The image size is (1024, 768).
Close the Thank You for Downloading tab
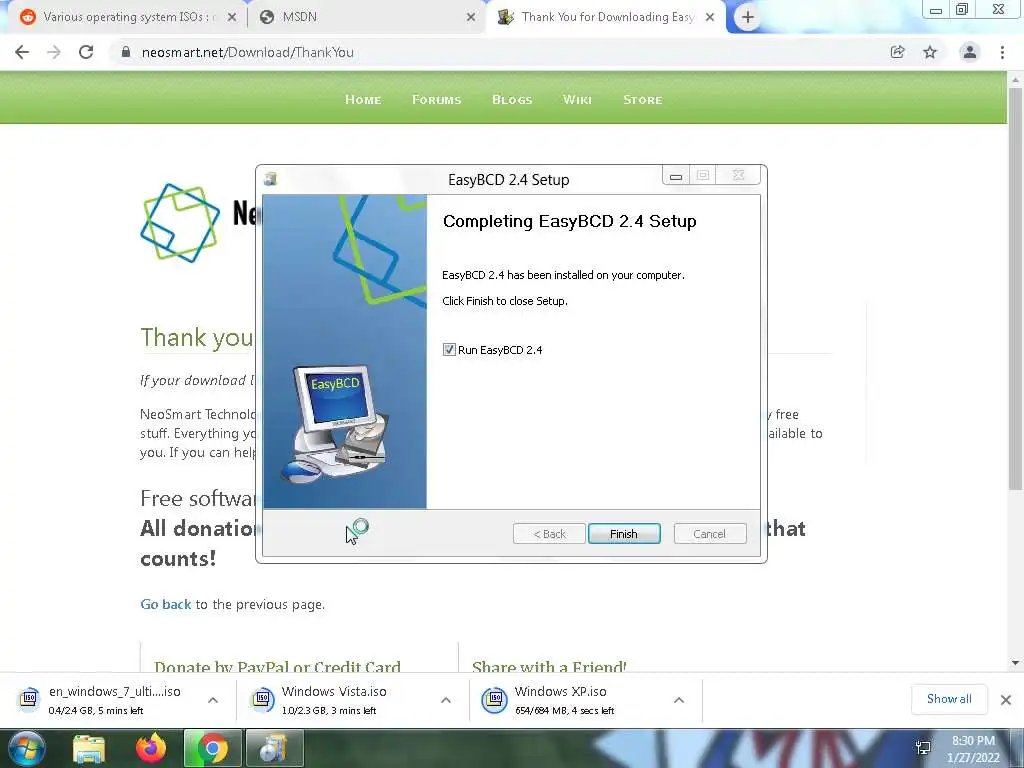point(710,18)
